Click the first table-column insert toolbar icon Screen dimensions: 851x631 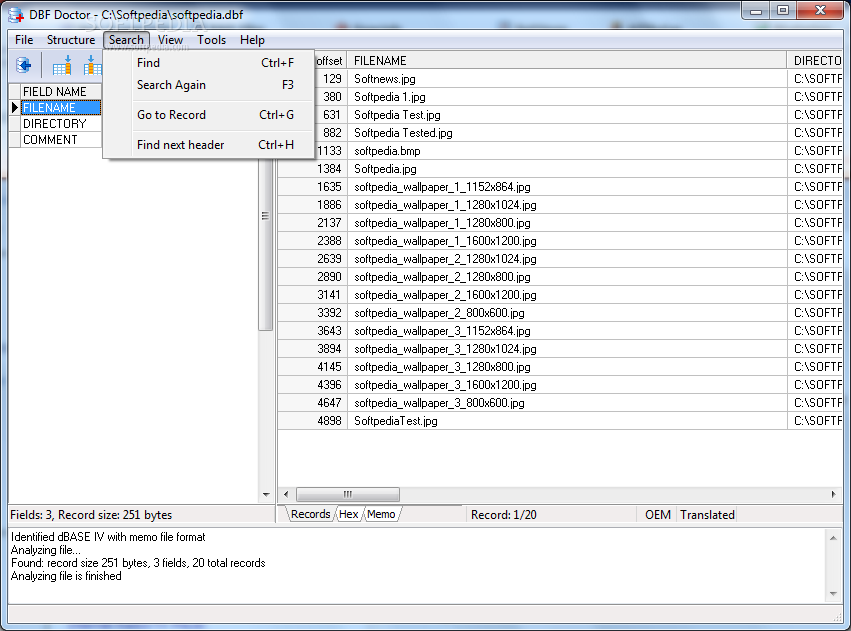pyautogui.click(x=62, y=66)
